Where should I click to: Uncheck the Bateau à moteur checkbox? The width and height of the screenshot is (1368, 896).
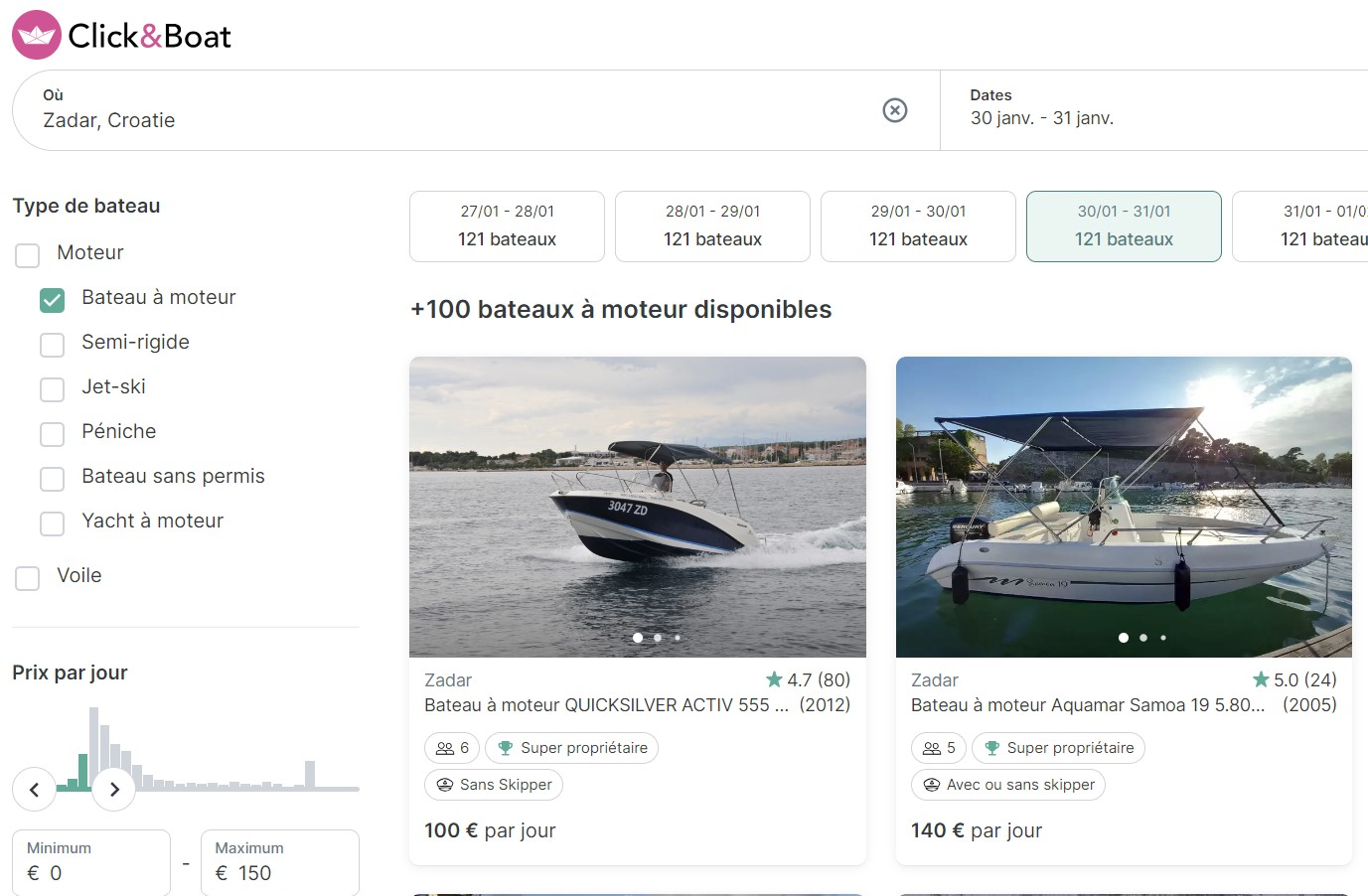click(53, 300)
